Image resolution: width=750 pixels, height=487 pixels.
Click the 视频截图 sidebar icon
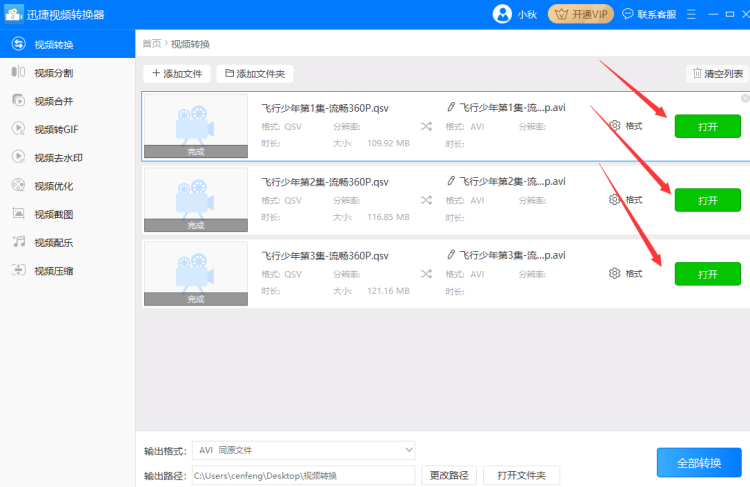point(19,213)
